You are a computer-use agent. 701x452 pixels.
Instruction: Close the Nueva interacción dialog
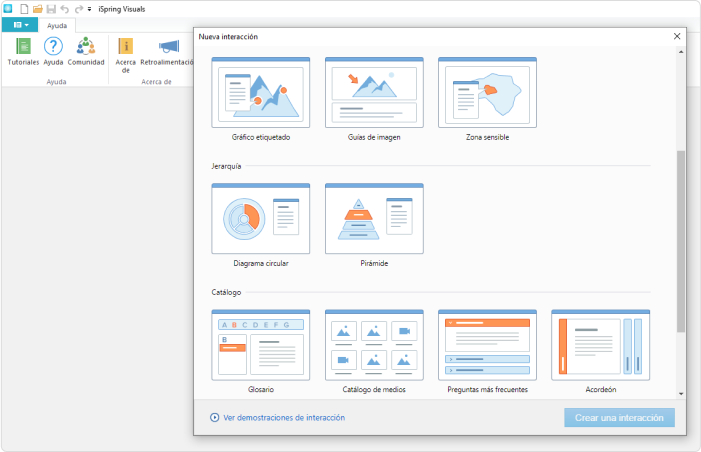677,36
